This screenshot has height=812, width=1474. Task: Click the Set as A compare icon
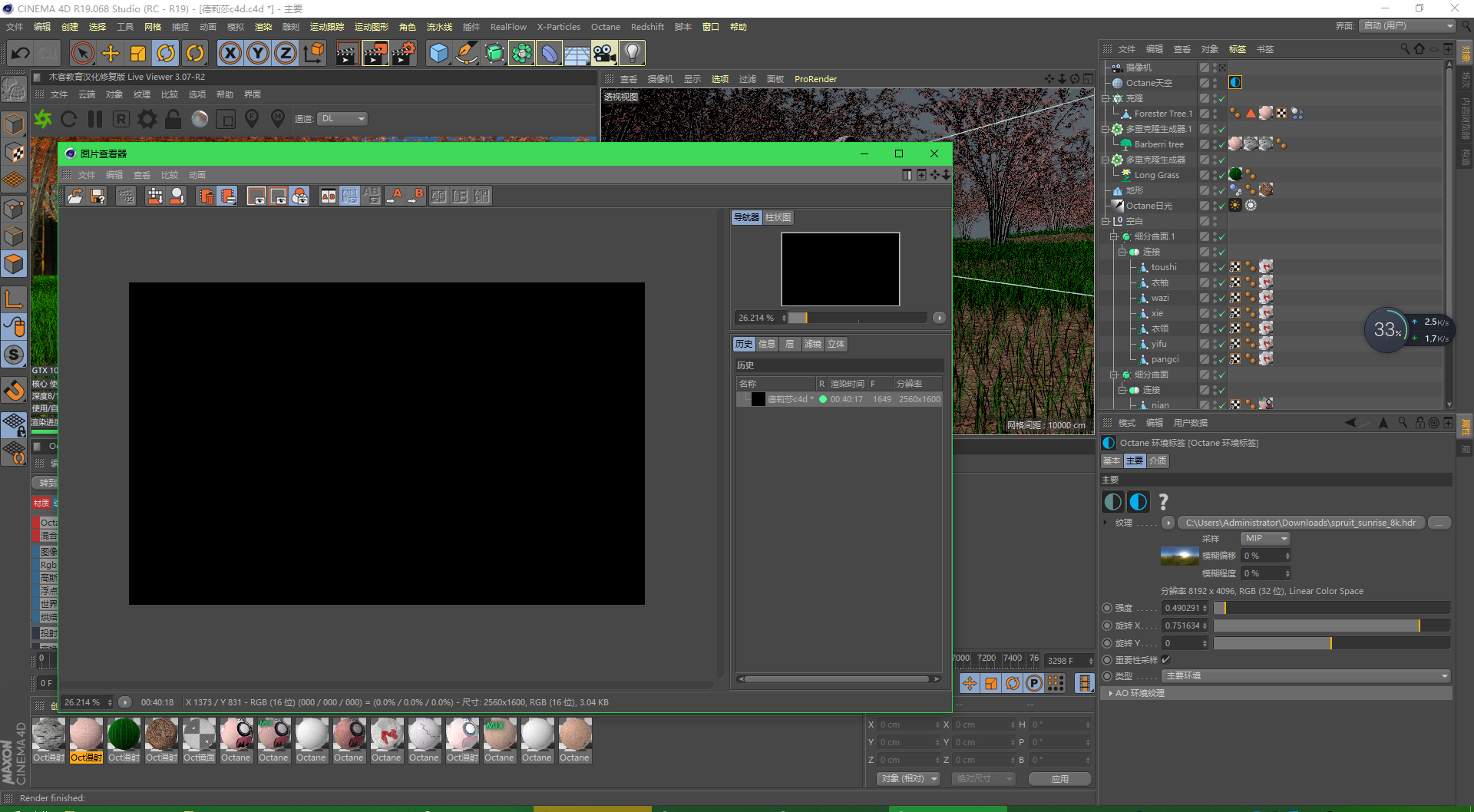[x=395, y=196]
